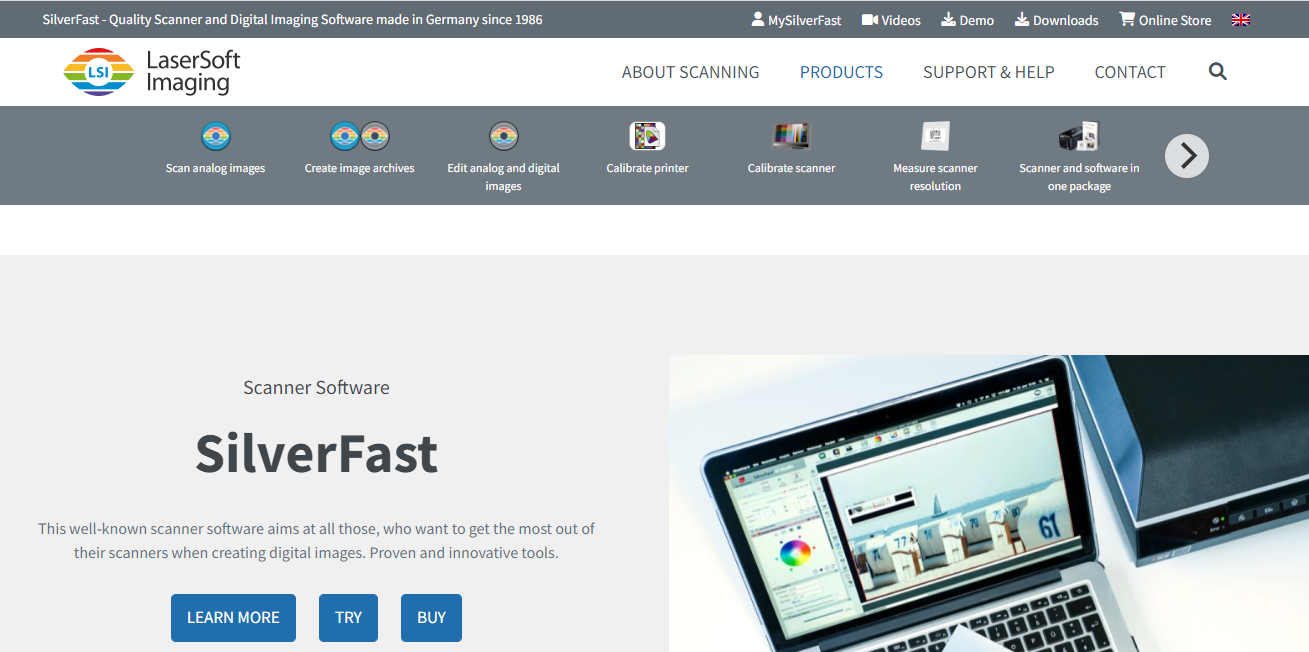
Task: Click the Calibrate printer icon
Action: pyautogui.click(x=647, y=135)
